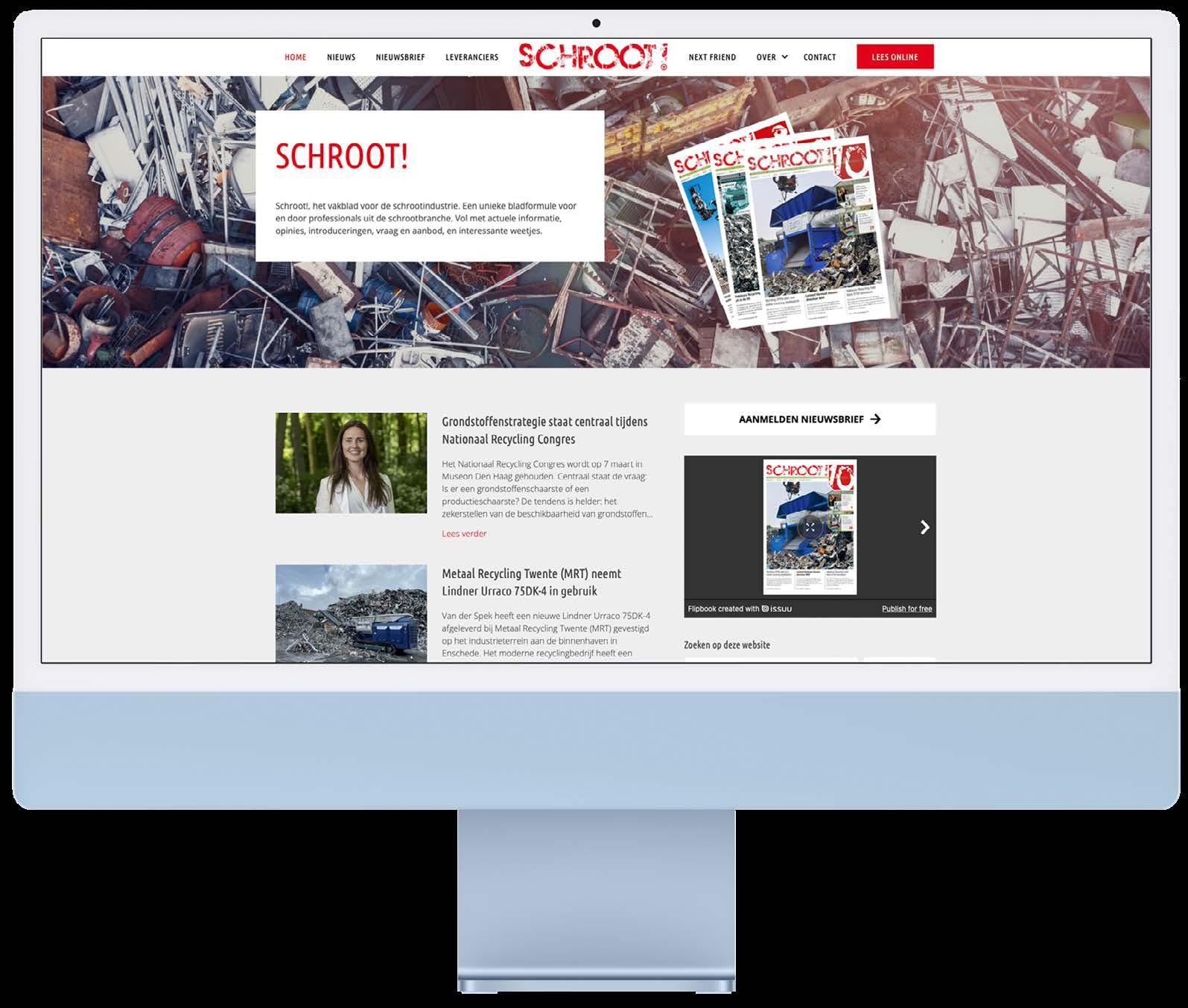Click the large SCHROOT! heading in the hero box
Image resolution: width=1188 pixels, height=1008 pixels.
342,156
